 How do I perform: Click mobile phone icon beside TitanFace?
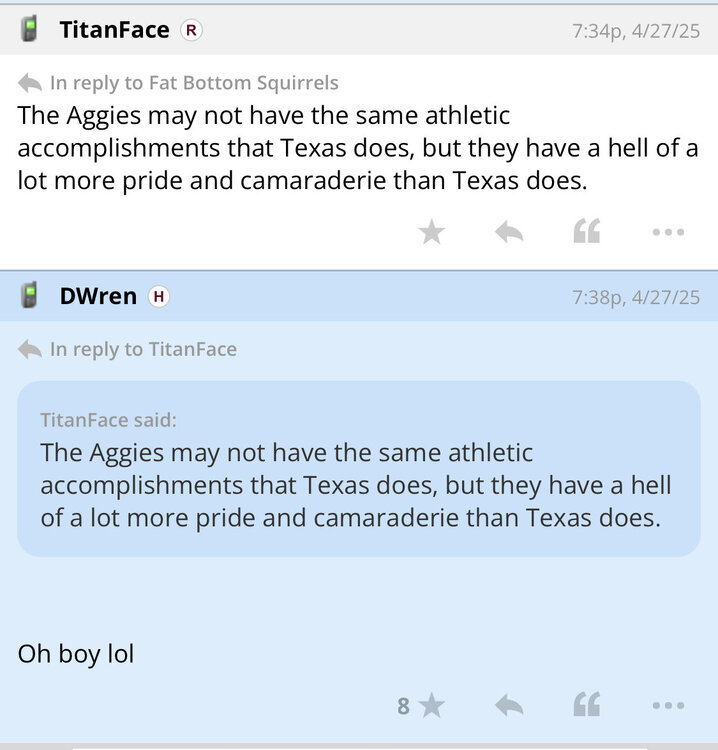point(30,29)
